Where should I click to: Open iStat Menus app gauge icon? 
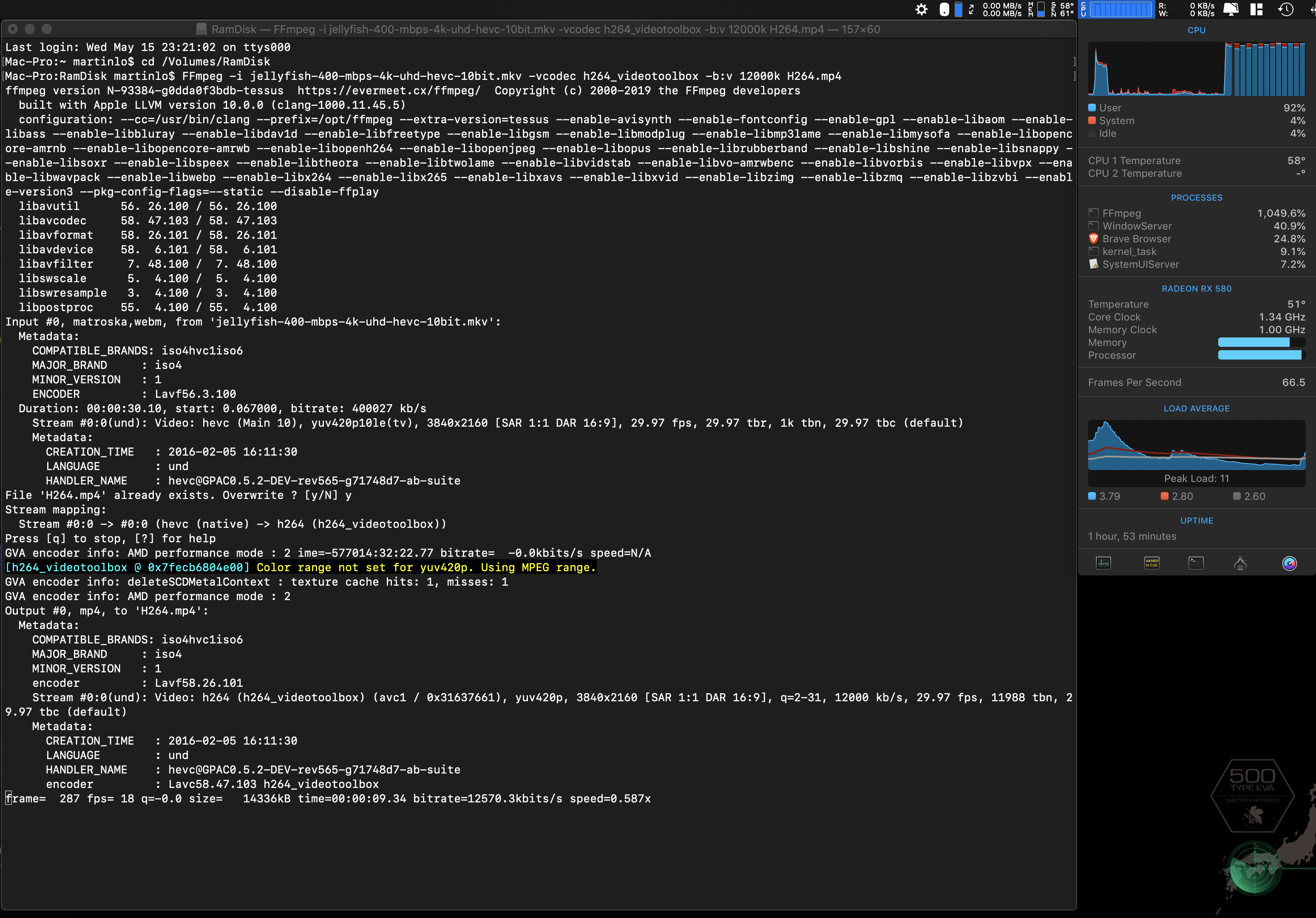point(1289,563)
